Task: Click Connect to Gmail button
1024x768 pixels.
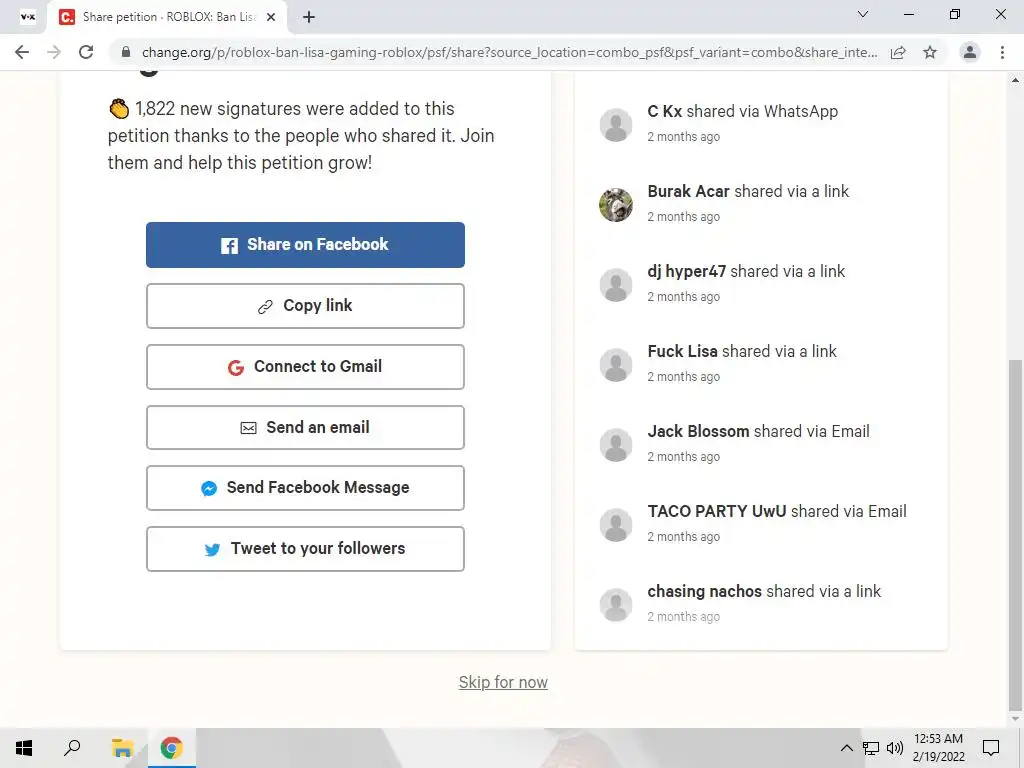Action: (x=305, y=367)
